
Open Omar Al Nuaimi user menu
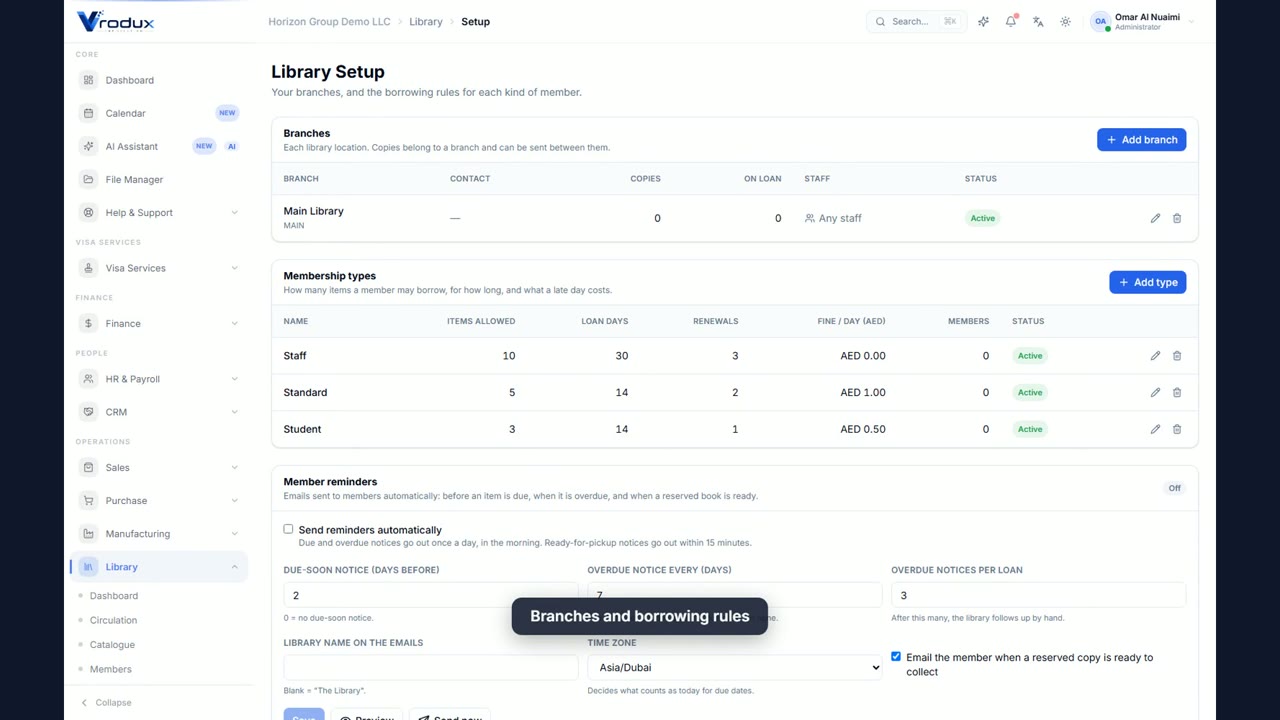(1143, 21)
